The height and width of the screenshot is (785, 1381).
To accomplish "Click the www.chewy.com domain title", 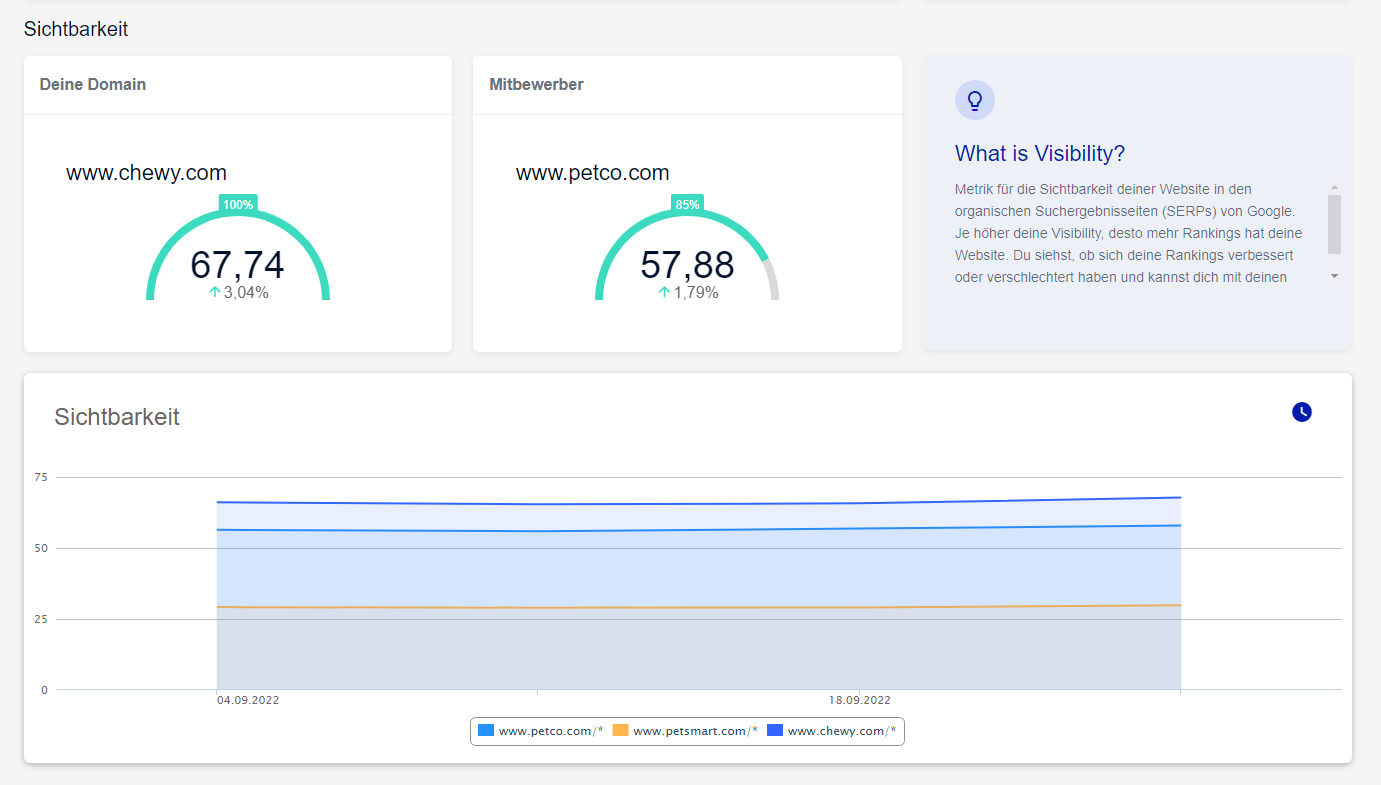I will click(147, 172).
